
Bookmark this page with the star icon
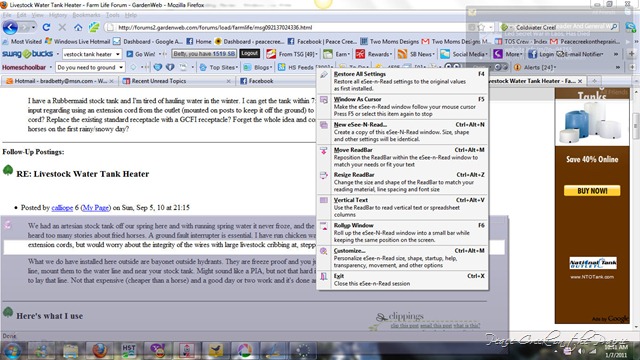[x=482, y=27]
